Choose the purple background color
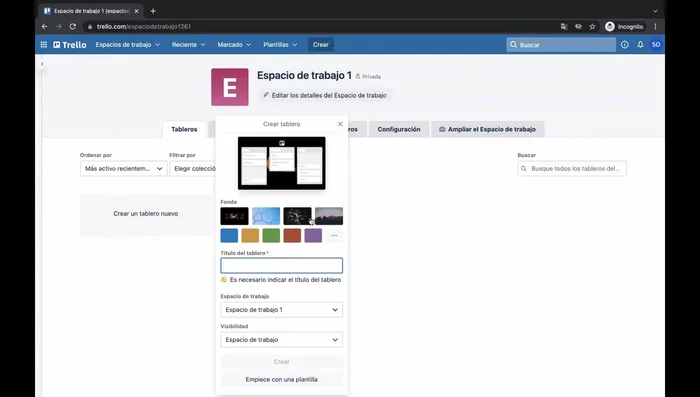Image resolution: width=700 pixels, height=397 pixels. pyautogui.click(x=313, y=235)
